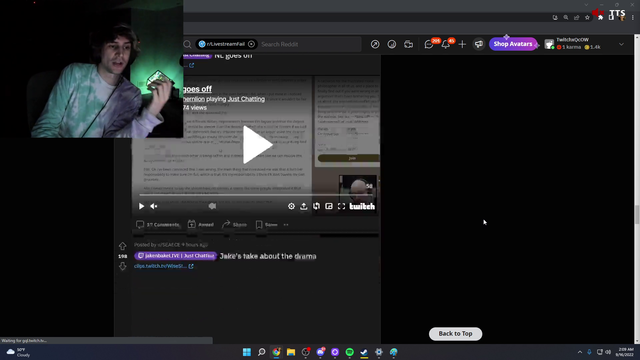This screenshot has width=640, height=360.
Task: Open Jake's take about the drama post
Action: tap(268, 256)
